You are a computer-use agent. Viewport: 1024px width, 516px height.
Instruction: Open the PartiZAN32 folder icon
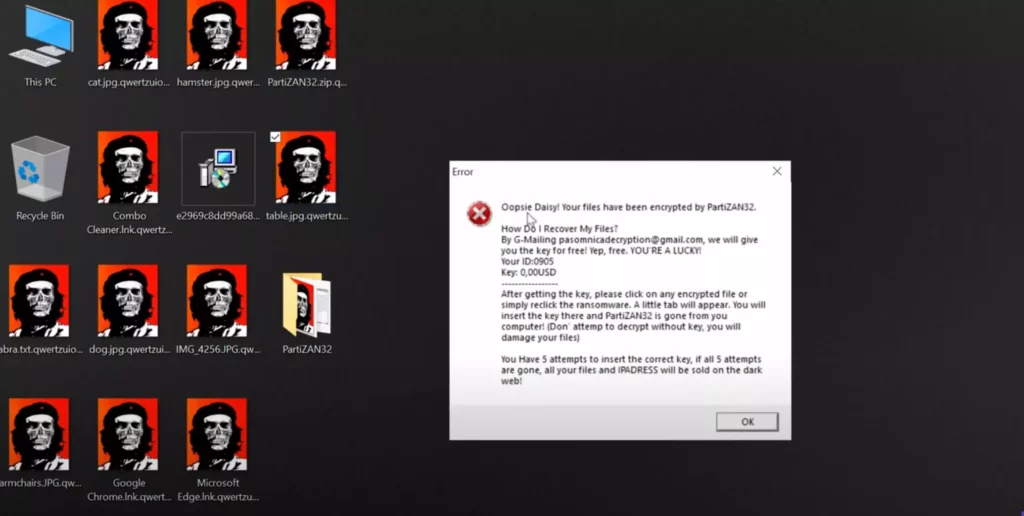point(306,304)
